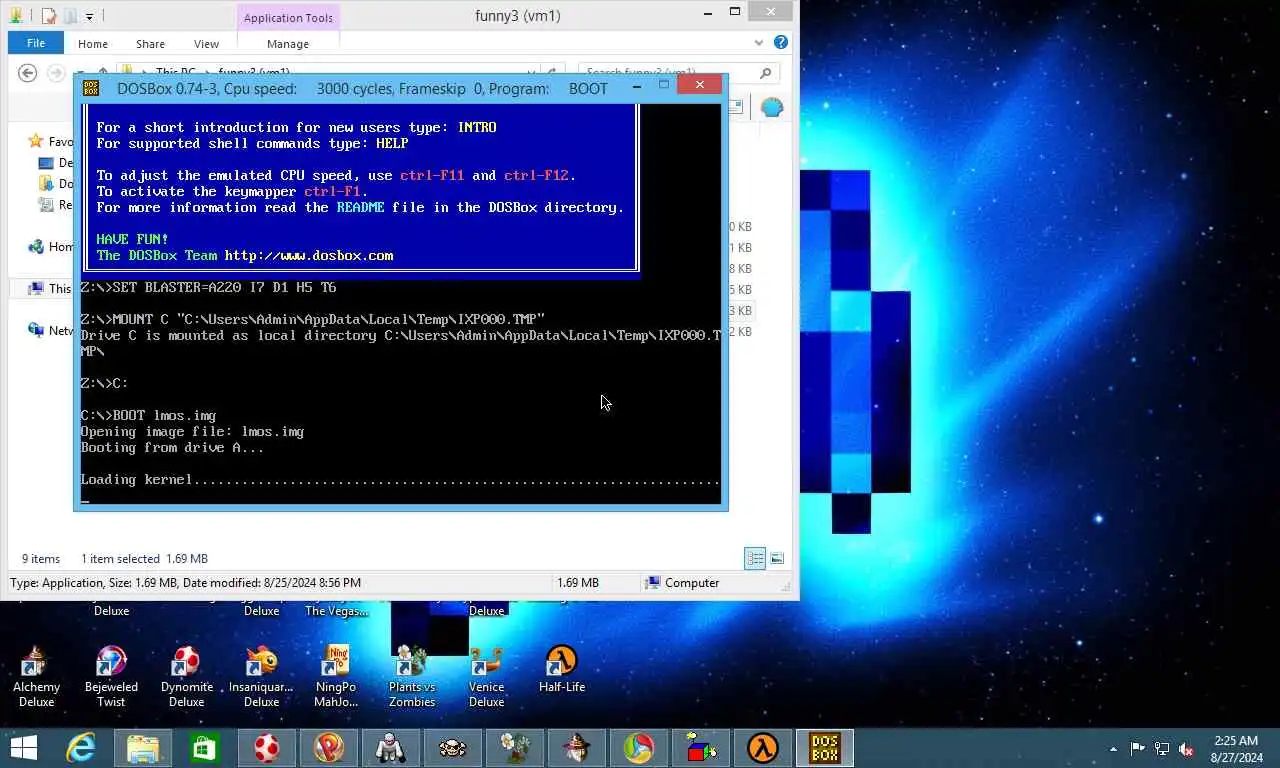Screen dimensions: 1280x768
Task: Select the Desktop item under Favorites
Action: click(54, 162)
